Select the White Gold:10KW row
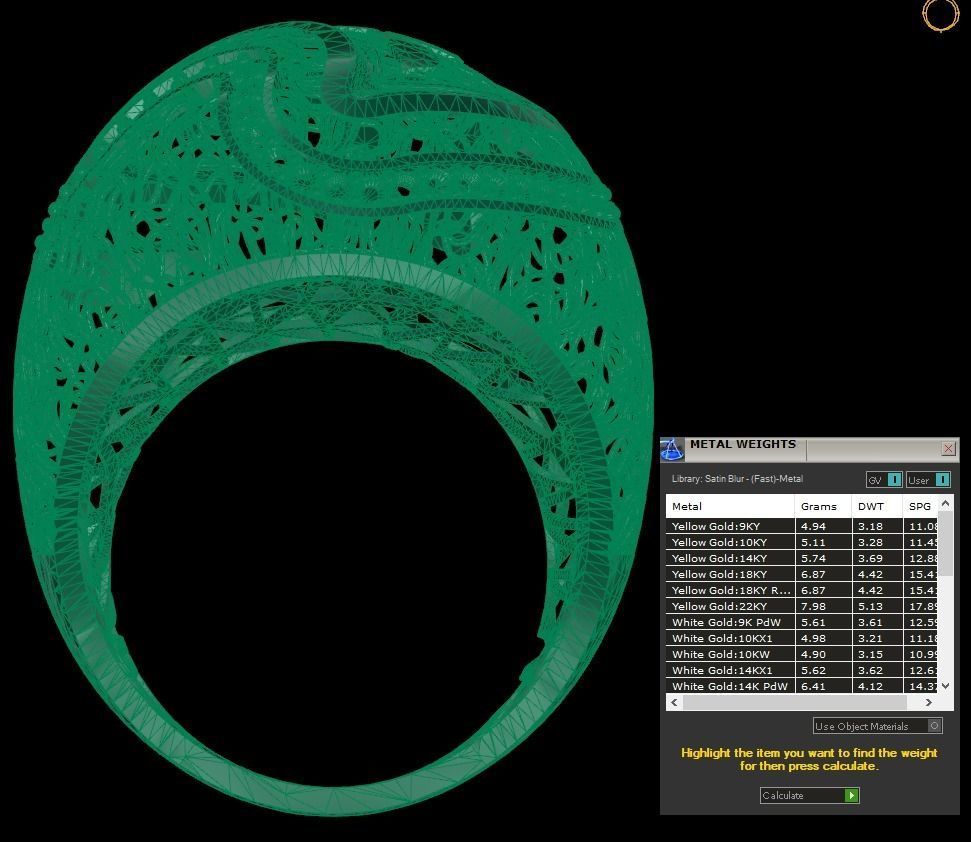Viewport: 971px width, 842px height. 802,654
